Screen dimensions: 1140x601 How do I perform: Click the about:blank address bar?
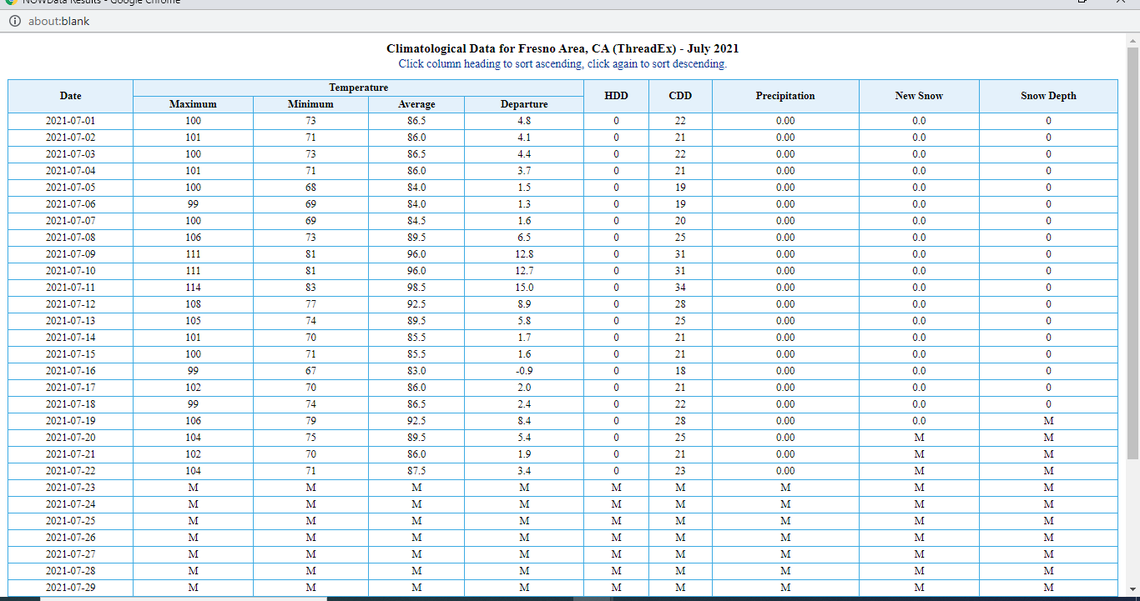(60, 20)
